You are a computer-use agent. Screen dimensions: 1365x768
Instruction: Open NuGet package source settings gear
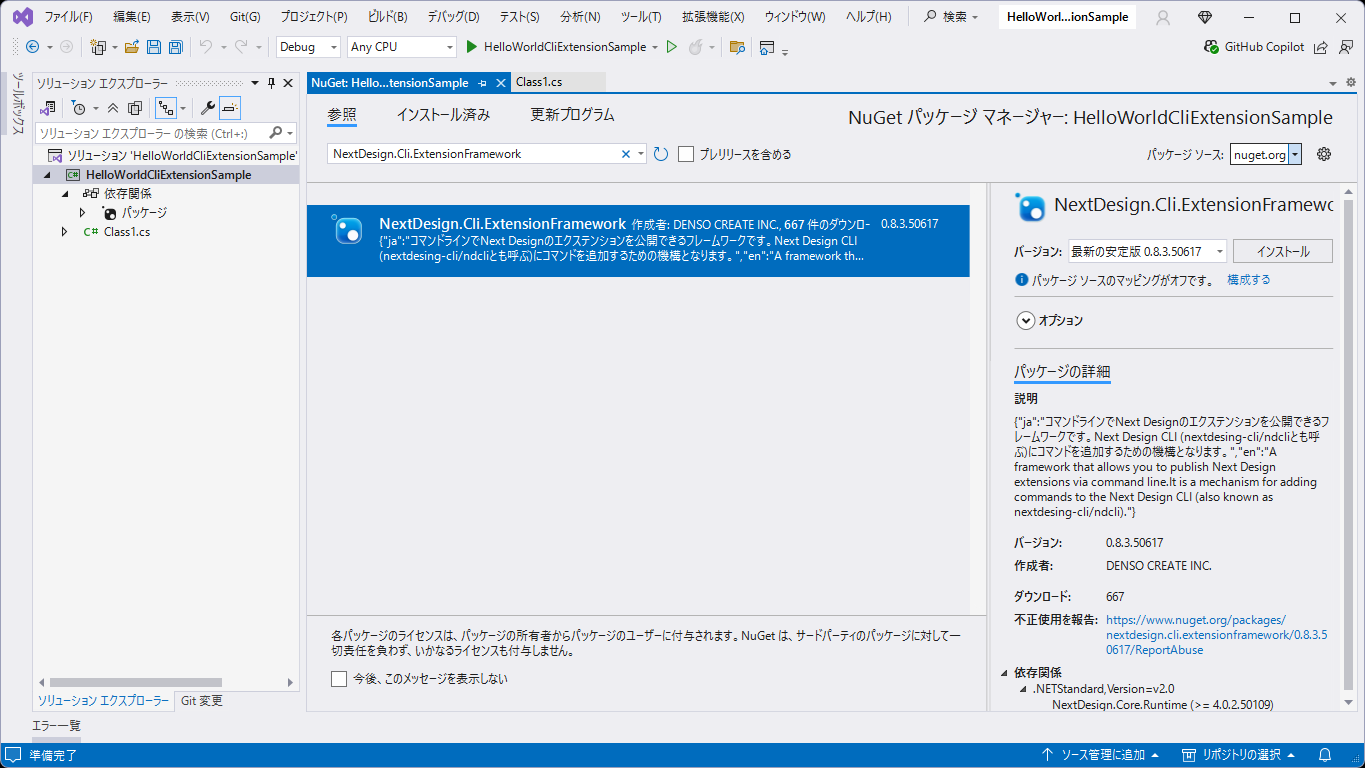[1324, 154]
